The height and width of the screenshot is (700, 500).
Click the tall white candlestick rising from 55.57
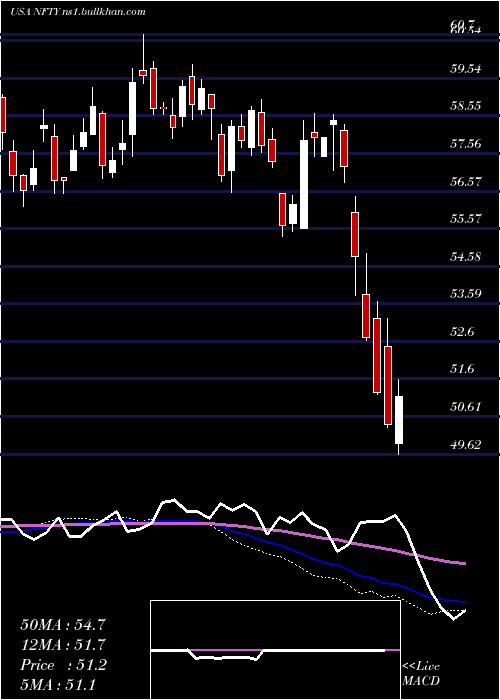(304, 184)
